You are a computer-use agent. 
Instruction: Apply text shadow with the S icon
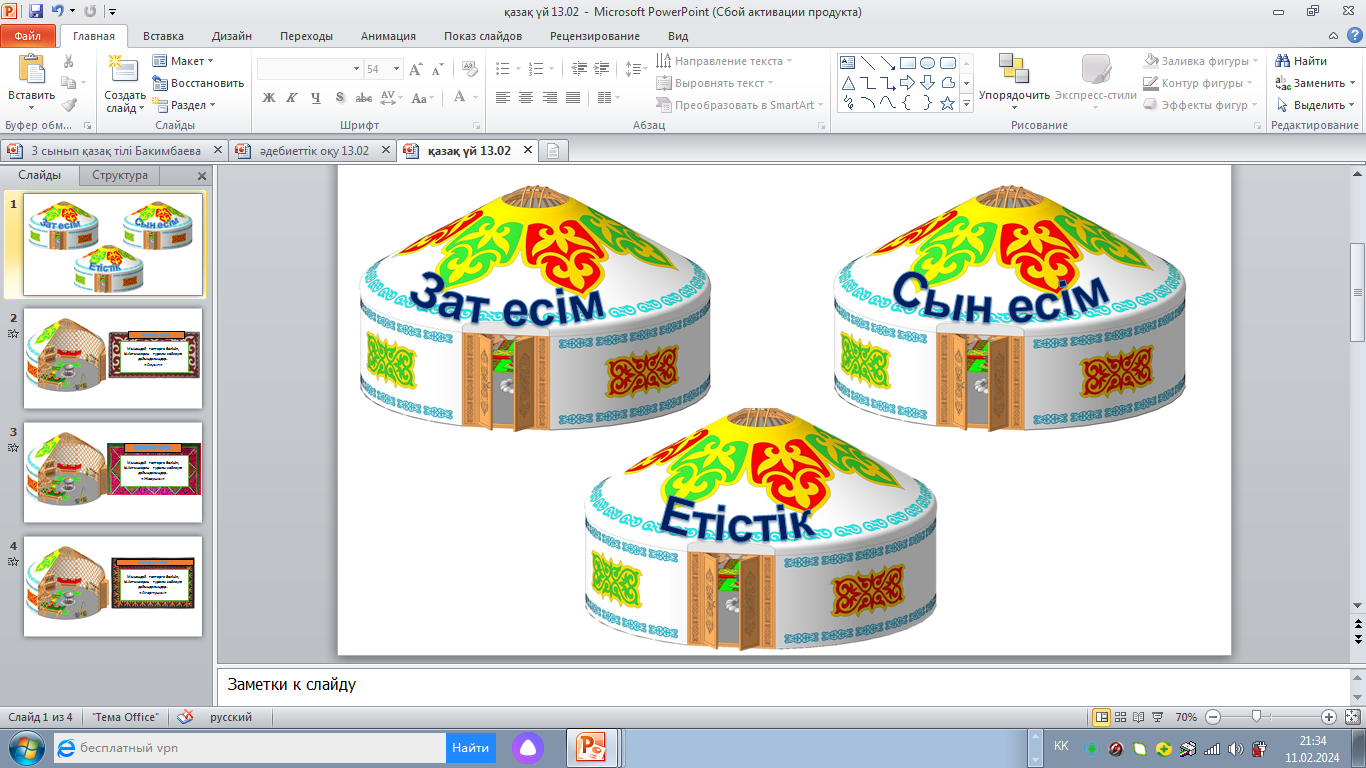tap(340, 97)
